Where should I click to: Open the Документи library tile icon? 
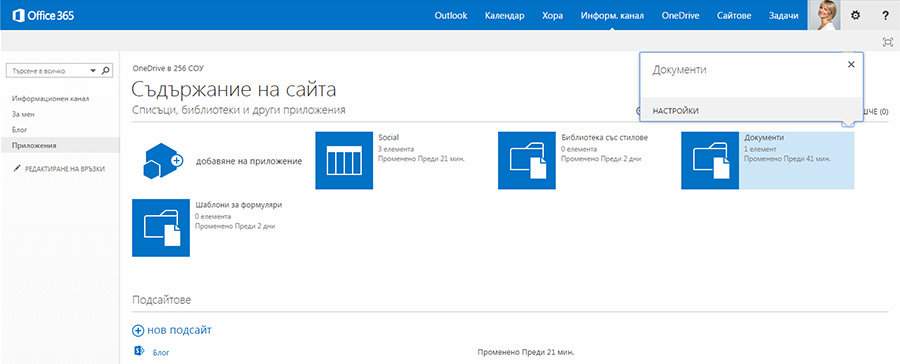coord(710,160)
